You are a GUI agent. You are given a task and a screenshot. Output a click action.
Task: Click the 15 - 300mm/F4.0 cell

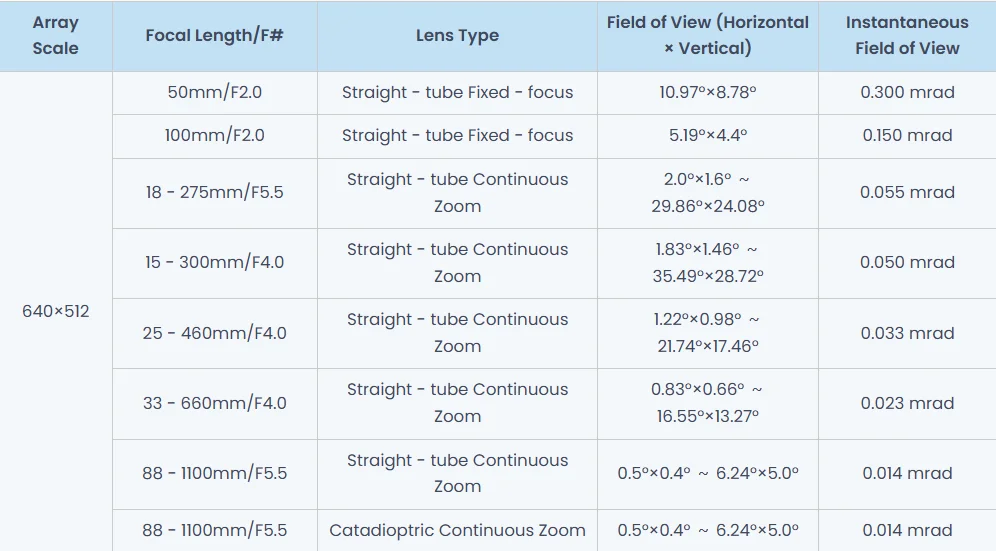click(x=215, y=262)
